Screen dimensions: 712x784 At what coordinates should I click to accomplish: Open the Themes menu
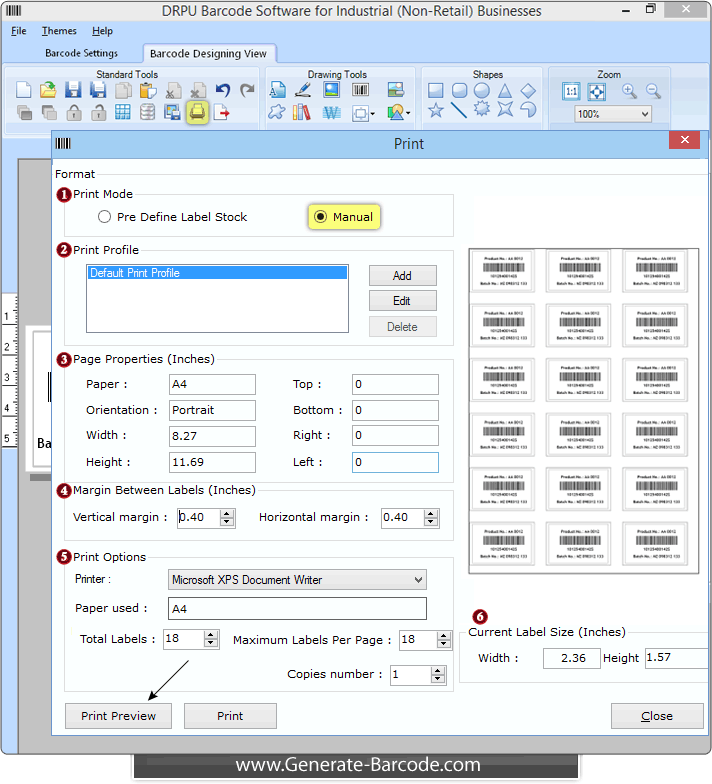pos(59,31)
